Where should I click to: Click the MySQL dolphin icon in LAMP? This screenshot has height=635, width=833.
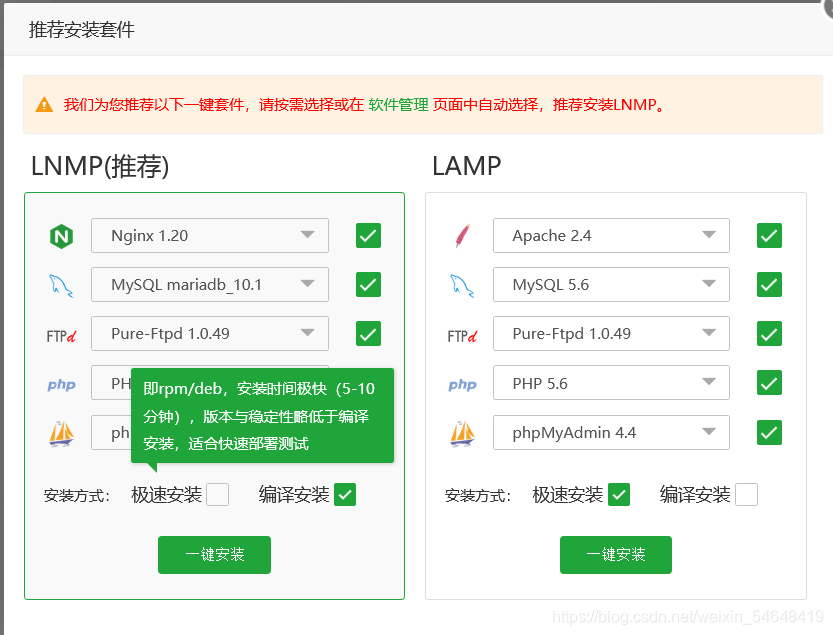[462, 286]
